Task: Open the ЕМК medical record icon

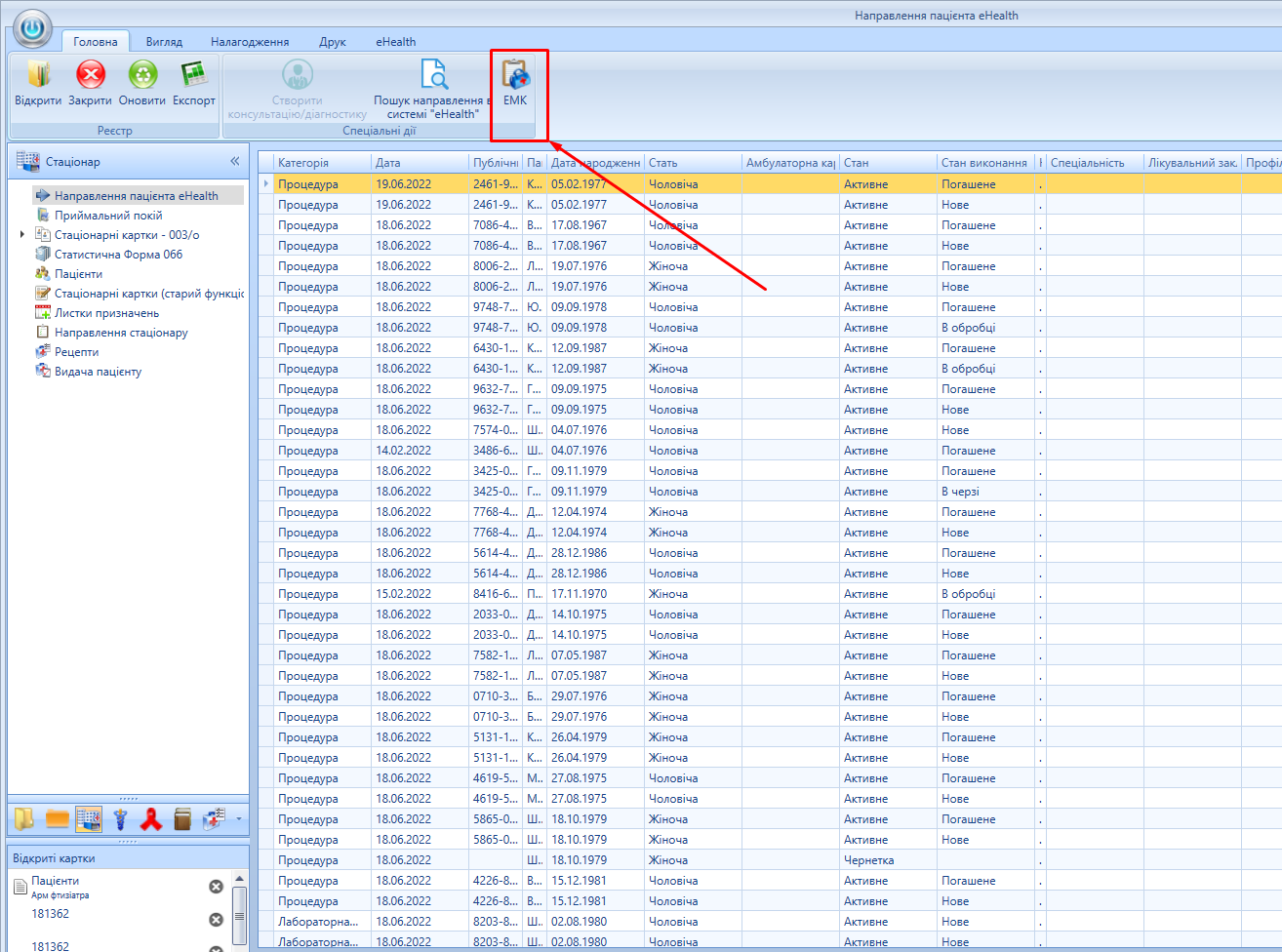Action: pyautogui.click(x=515, y=75)
